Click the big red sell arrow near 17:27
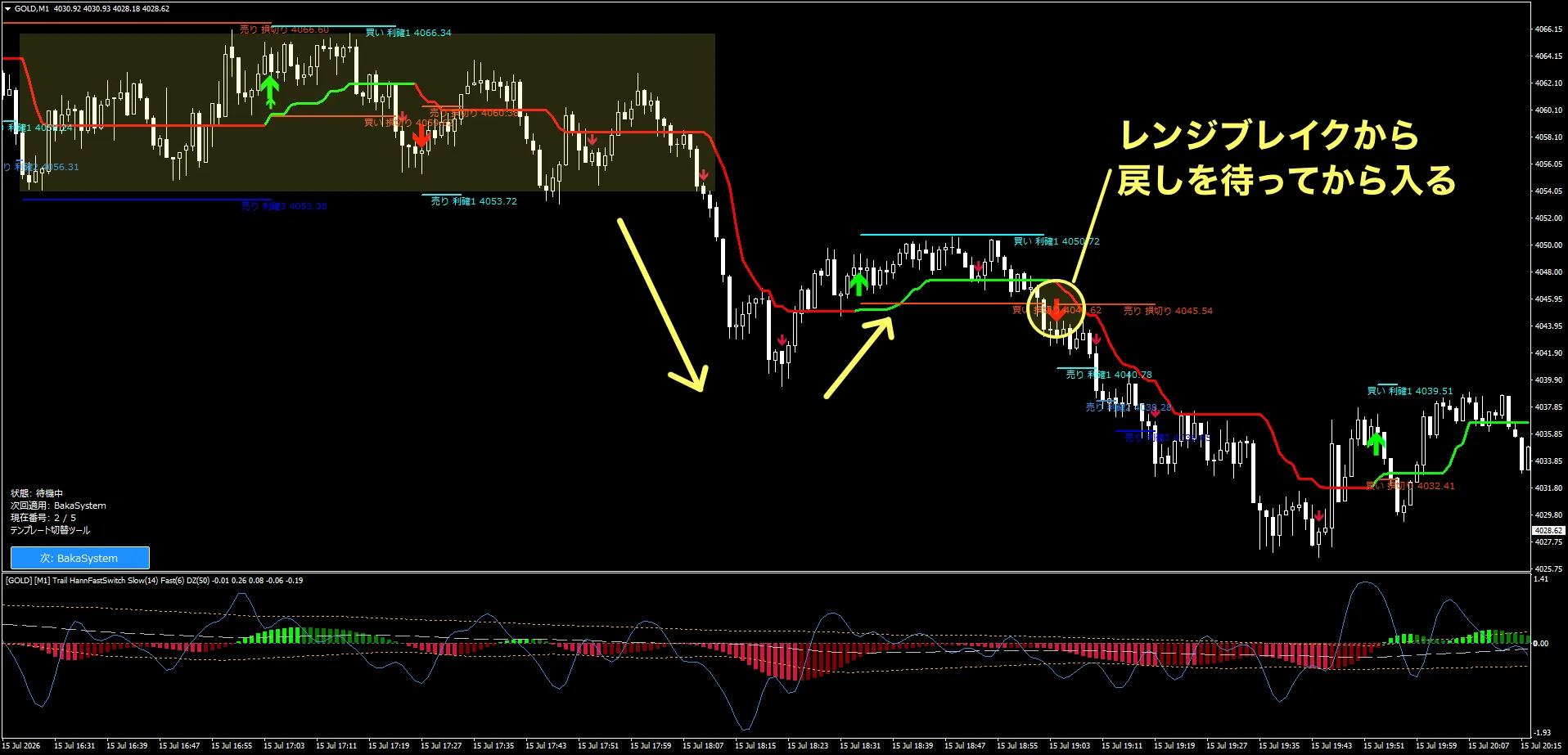 [x=421, y=137]
